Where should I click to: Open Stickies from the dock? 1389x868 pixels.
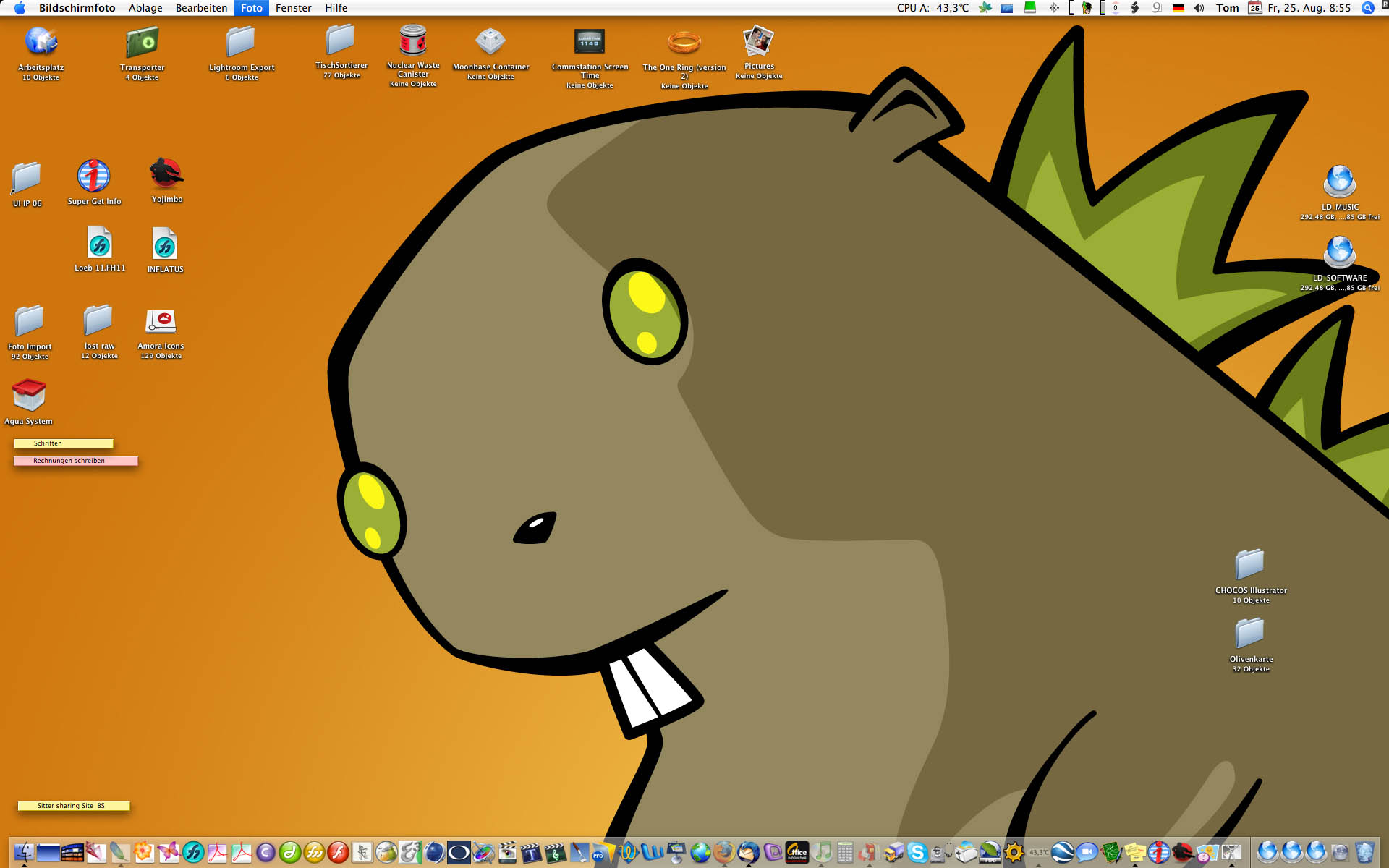point(1135,852)
